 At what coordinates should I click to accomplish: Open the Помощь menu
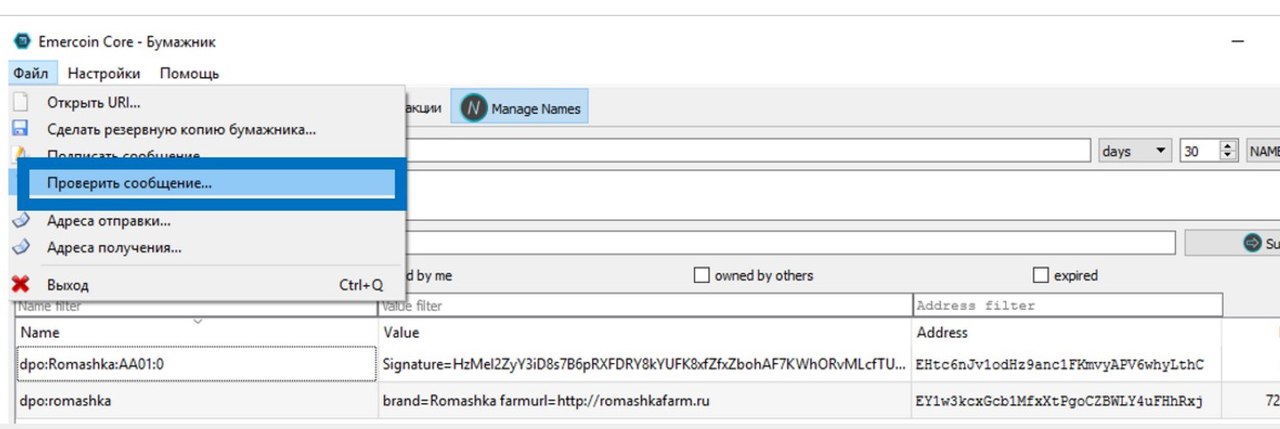point(189,73)
